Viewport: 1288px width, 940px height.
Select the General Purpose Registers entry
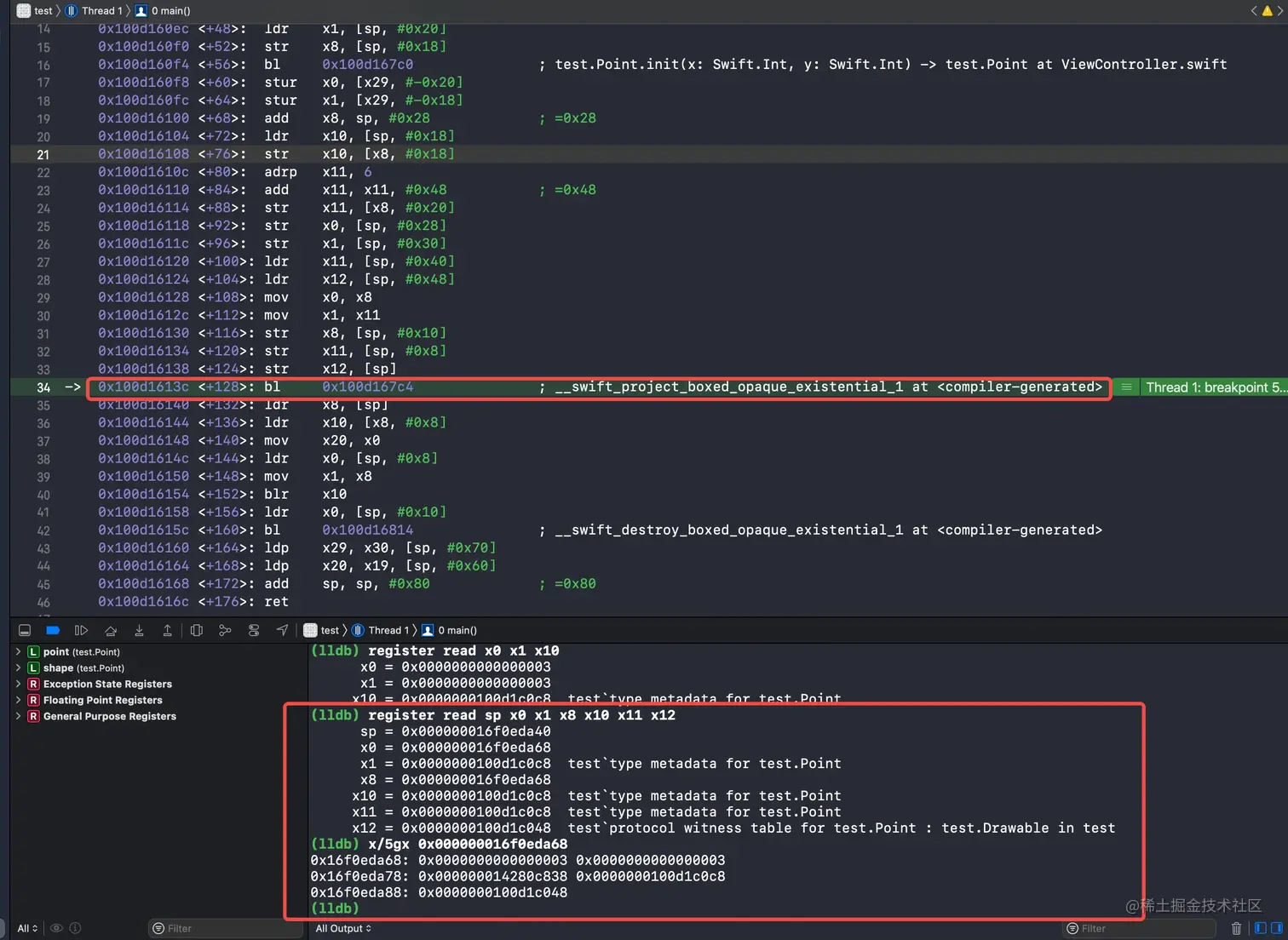tap(110, 716)
